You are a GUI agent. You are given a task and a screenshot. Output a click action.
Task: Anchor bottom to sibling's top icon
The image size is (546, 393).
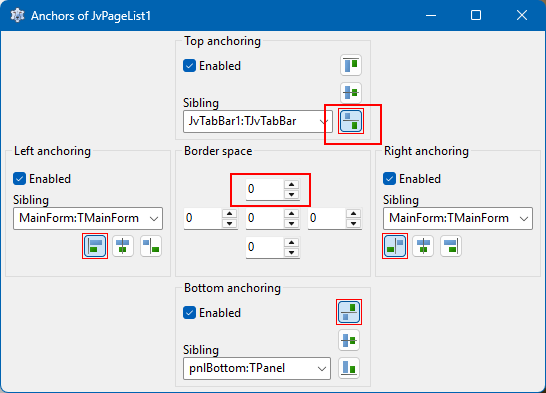349,312
